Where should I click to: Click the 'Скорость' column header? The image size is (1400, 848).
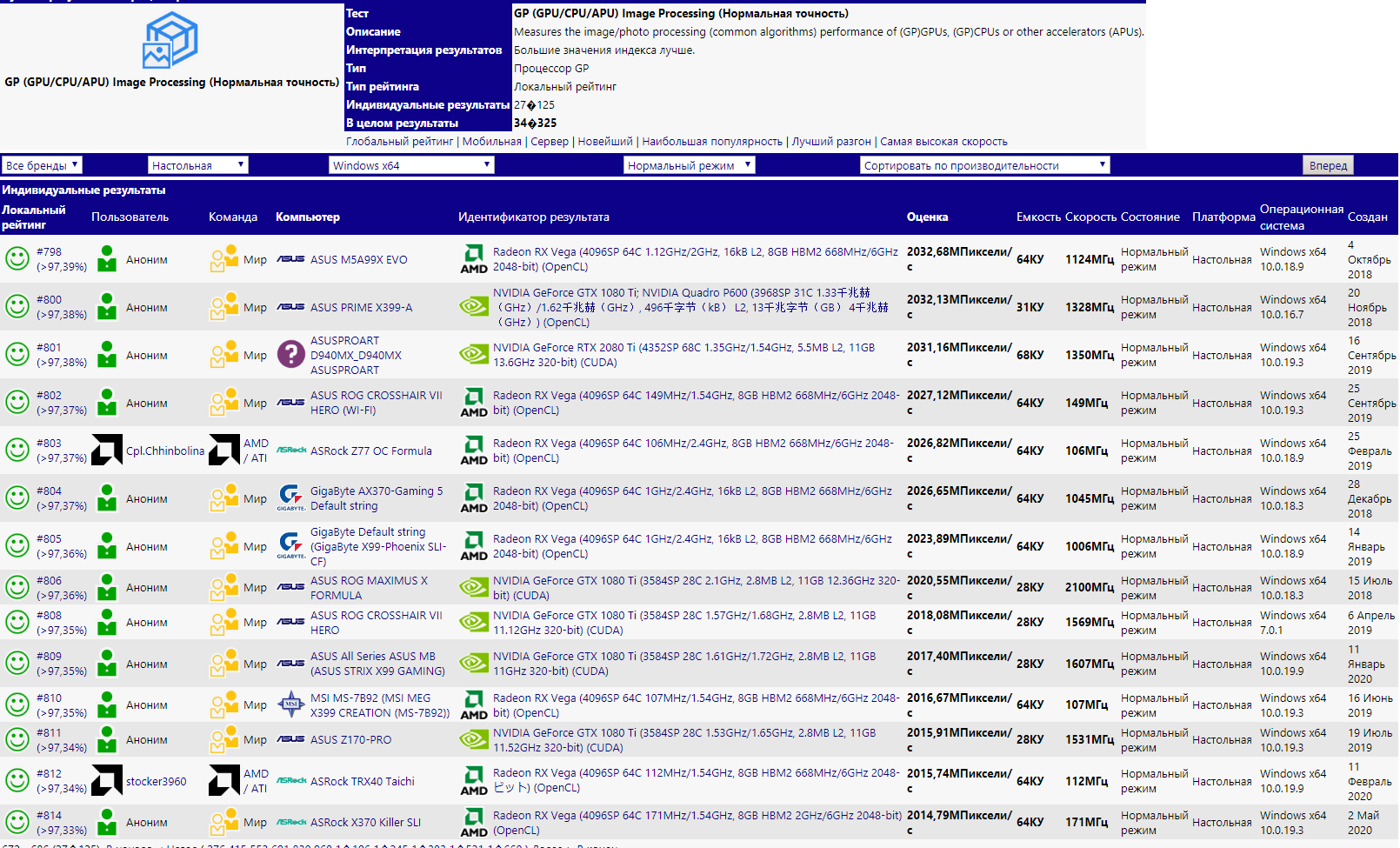coord(1090,217)
